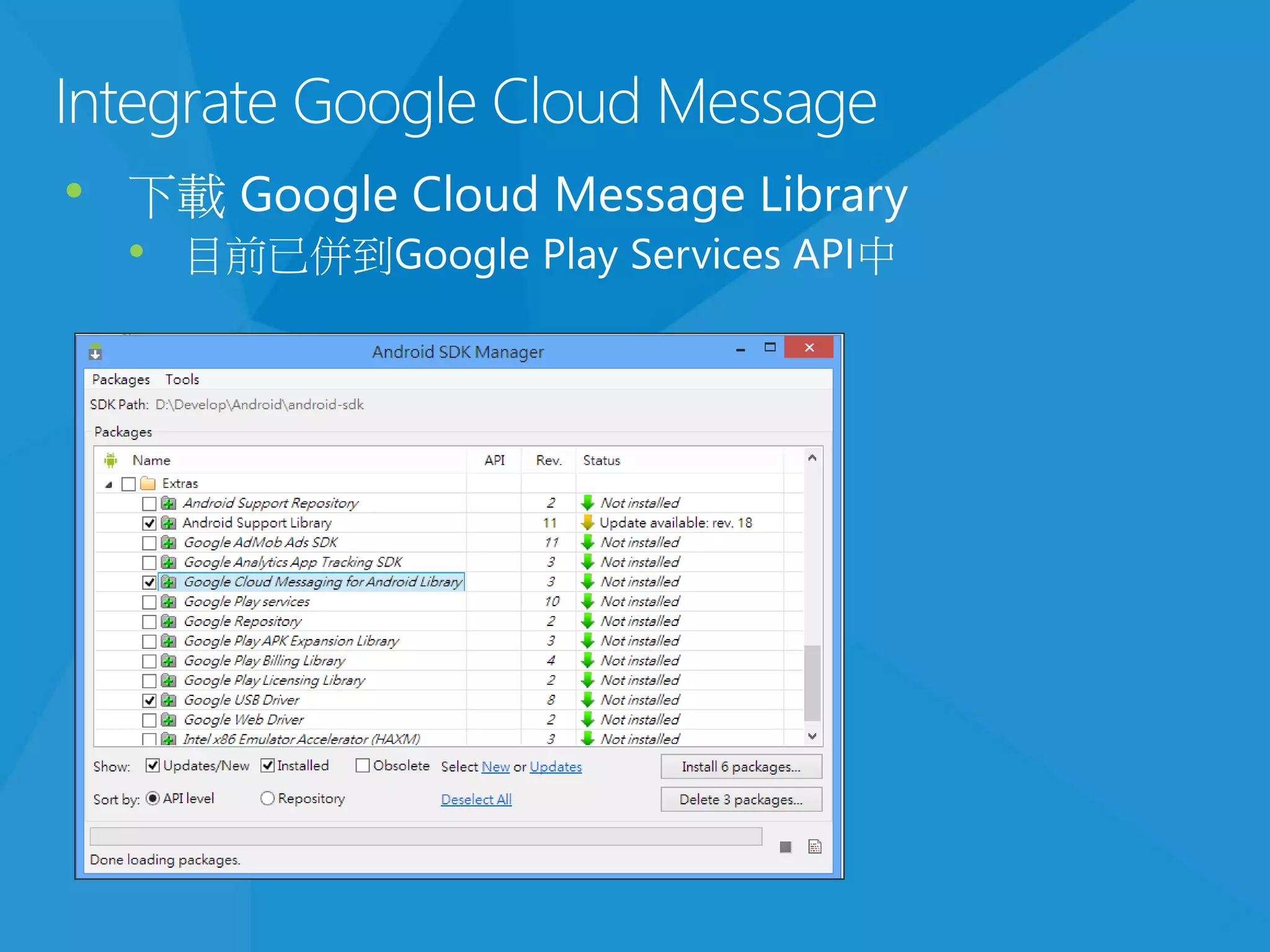Click package icon beside Google USB Driver
The height and width of the screenshot is (952, 1270).
168,700
